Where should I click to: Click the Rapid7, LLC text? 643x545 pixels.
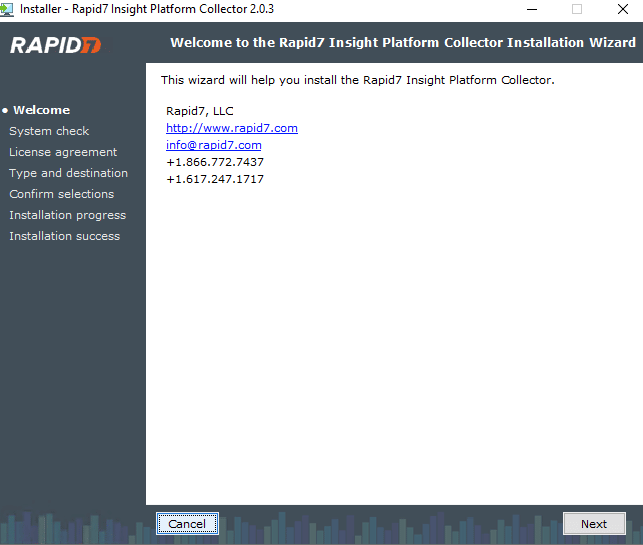(200, 111)
